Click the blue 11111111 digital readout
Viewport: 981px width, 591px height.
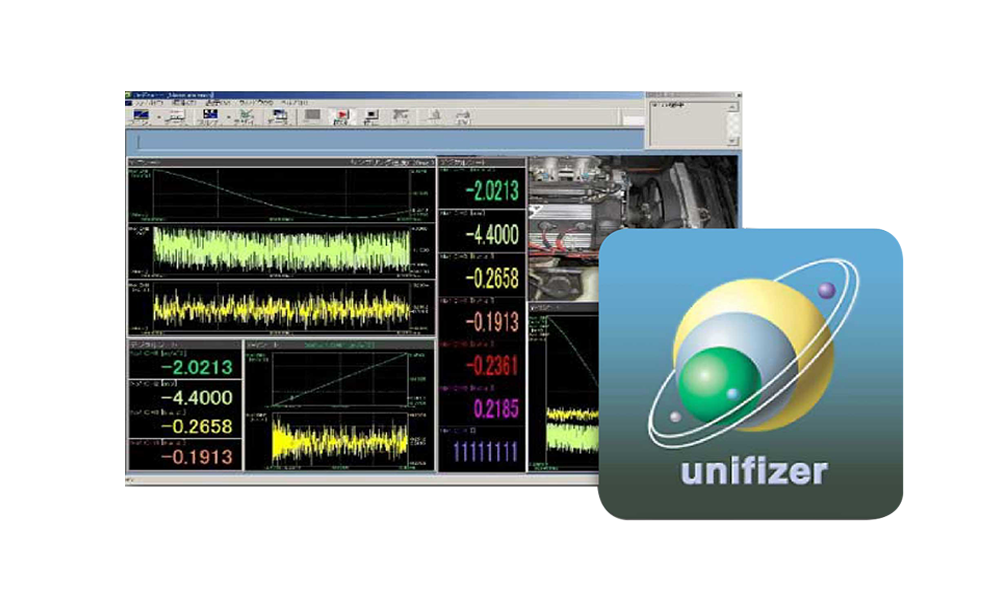tap(482, 450)
